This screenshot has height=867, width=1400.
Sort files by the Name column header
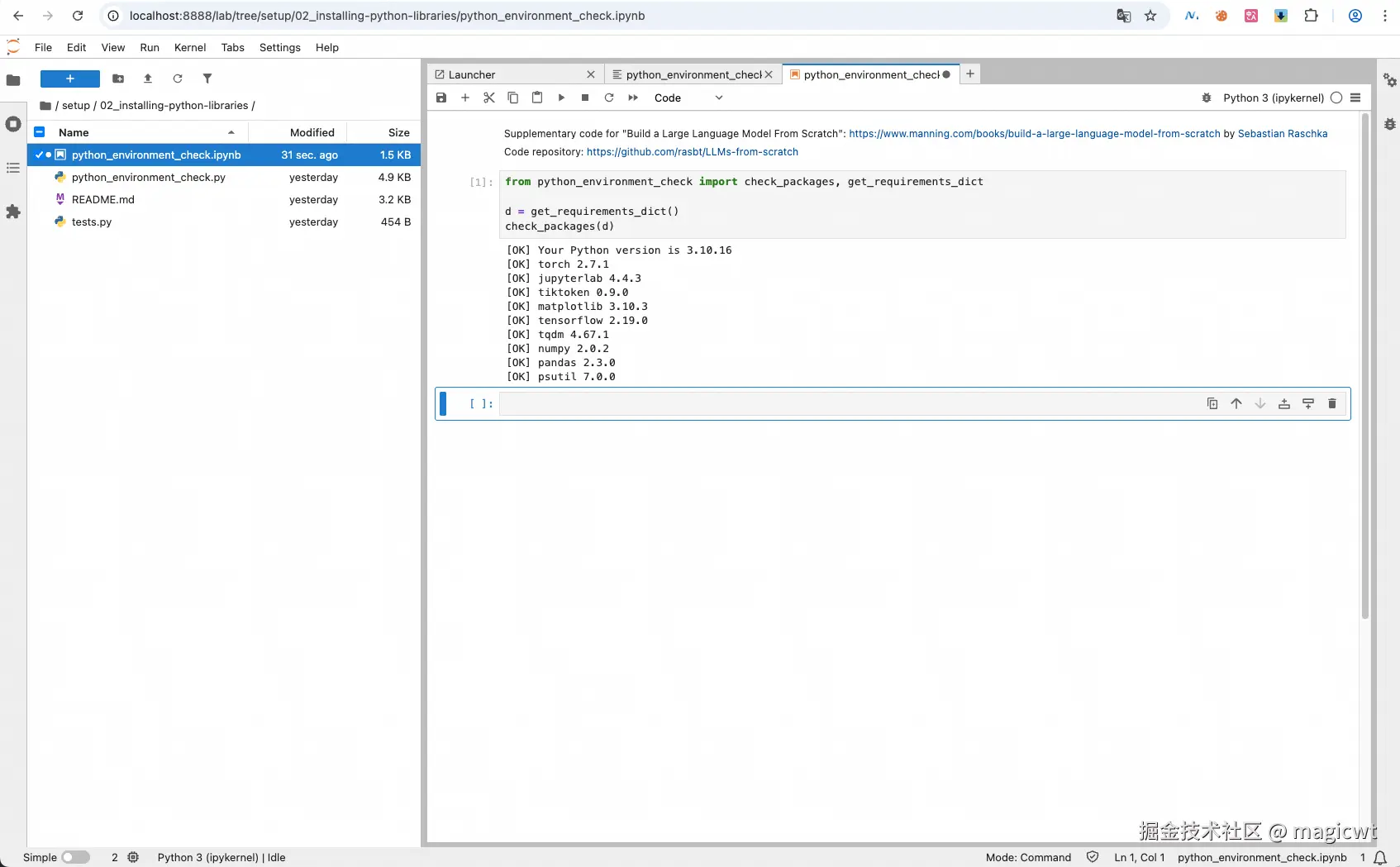click(74, 132)
